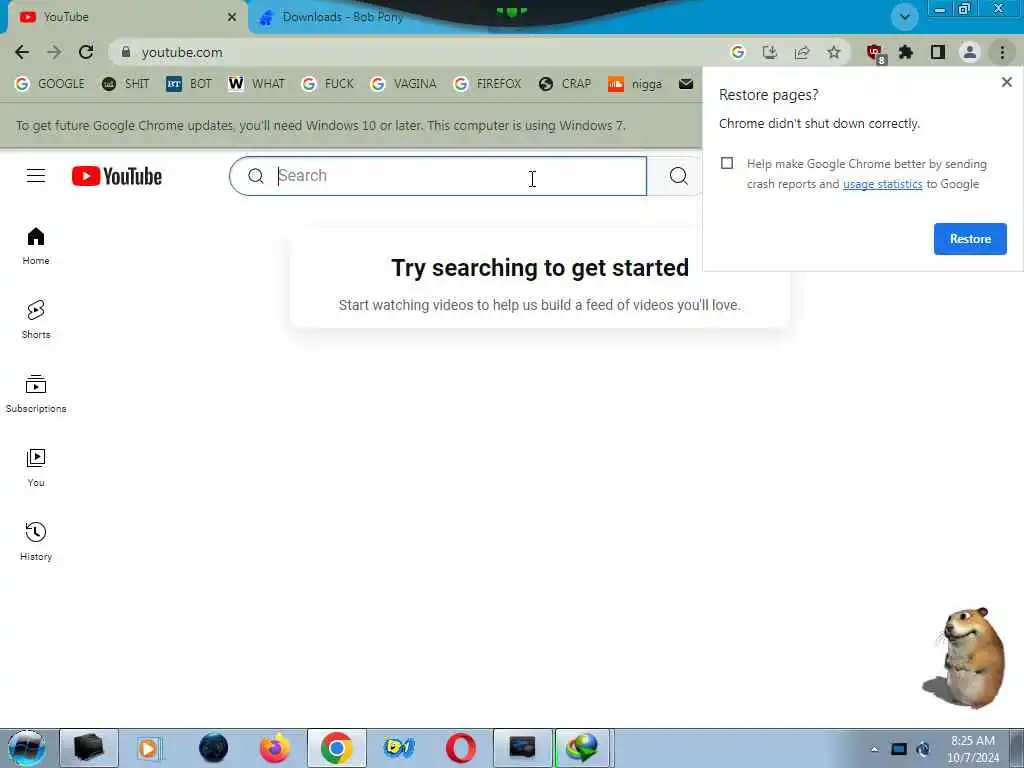Switch to the YouTube tab
Image resolution: width=1024 pixels, height=768 pixels.
coord(124,17)
